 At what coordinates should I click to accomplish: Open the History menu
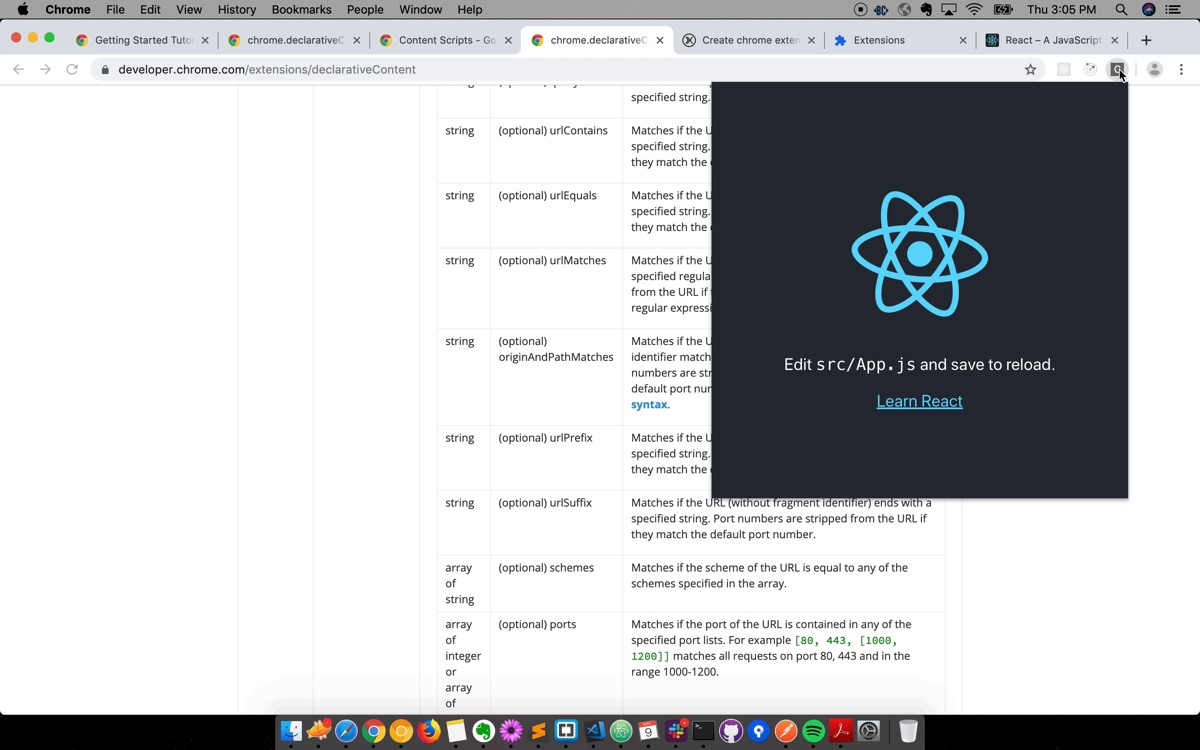(x=237, y=10)
